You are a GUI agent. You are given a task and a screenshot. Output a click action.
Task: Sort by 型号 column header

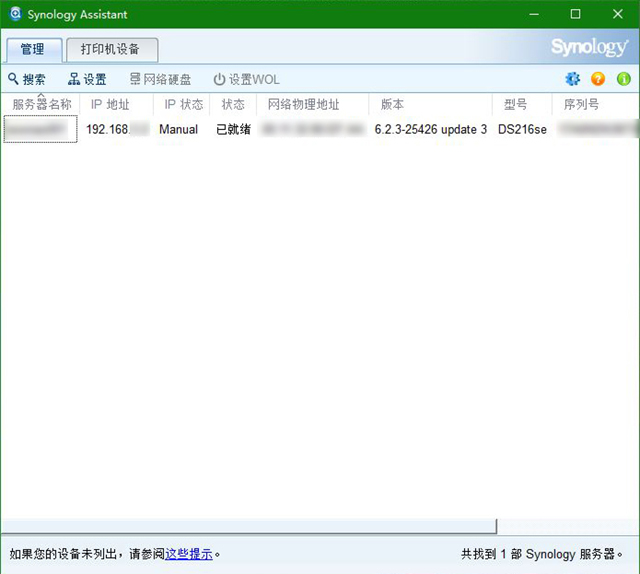click(x=522, y=104)
